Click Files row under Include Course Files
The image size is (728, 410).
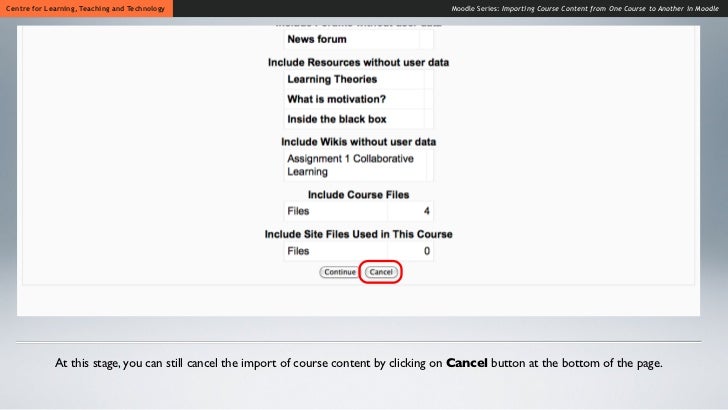[358, 211]
